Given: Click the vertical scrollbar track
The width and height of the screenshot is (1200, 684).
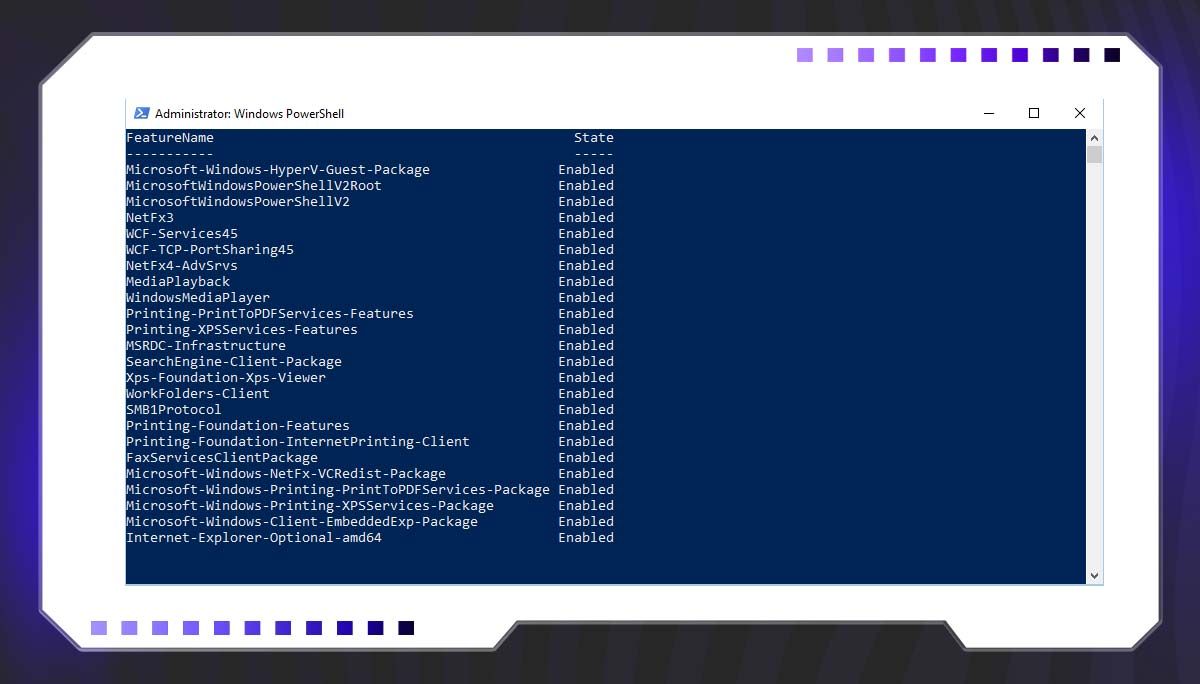Looking at the screenshot, I should (x=1095, y=350).
